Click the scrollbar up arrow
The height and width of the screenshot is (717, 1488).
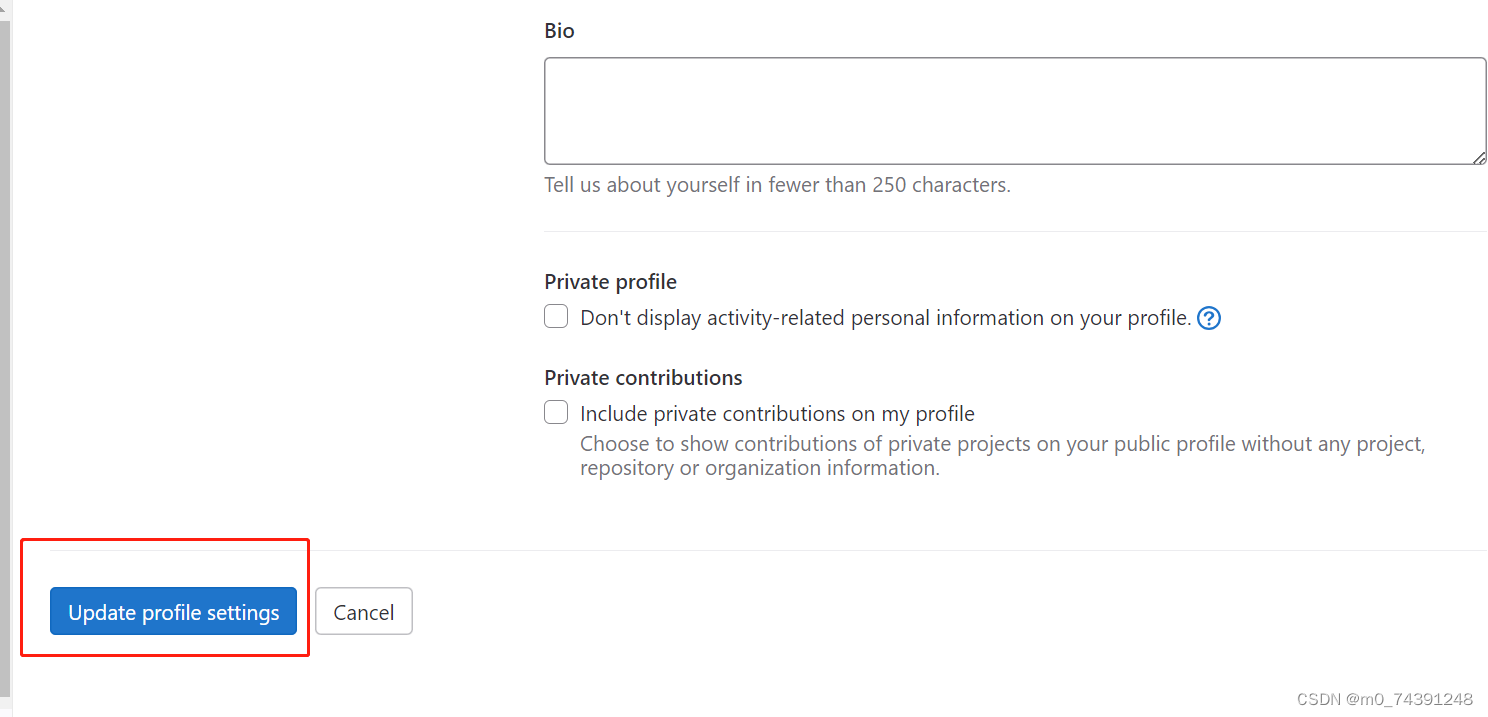click(5, 7)
